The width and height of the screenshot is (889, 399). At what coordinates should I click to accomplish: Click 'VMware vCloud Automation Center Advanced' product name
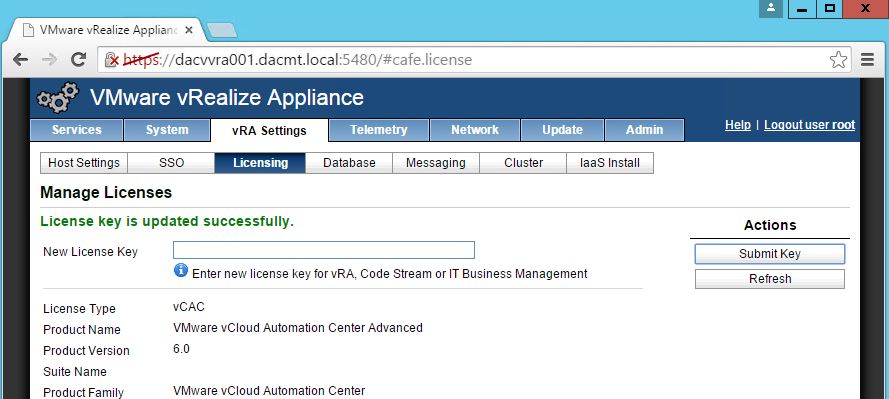[298, 328]
